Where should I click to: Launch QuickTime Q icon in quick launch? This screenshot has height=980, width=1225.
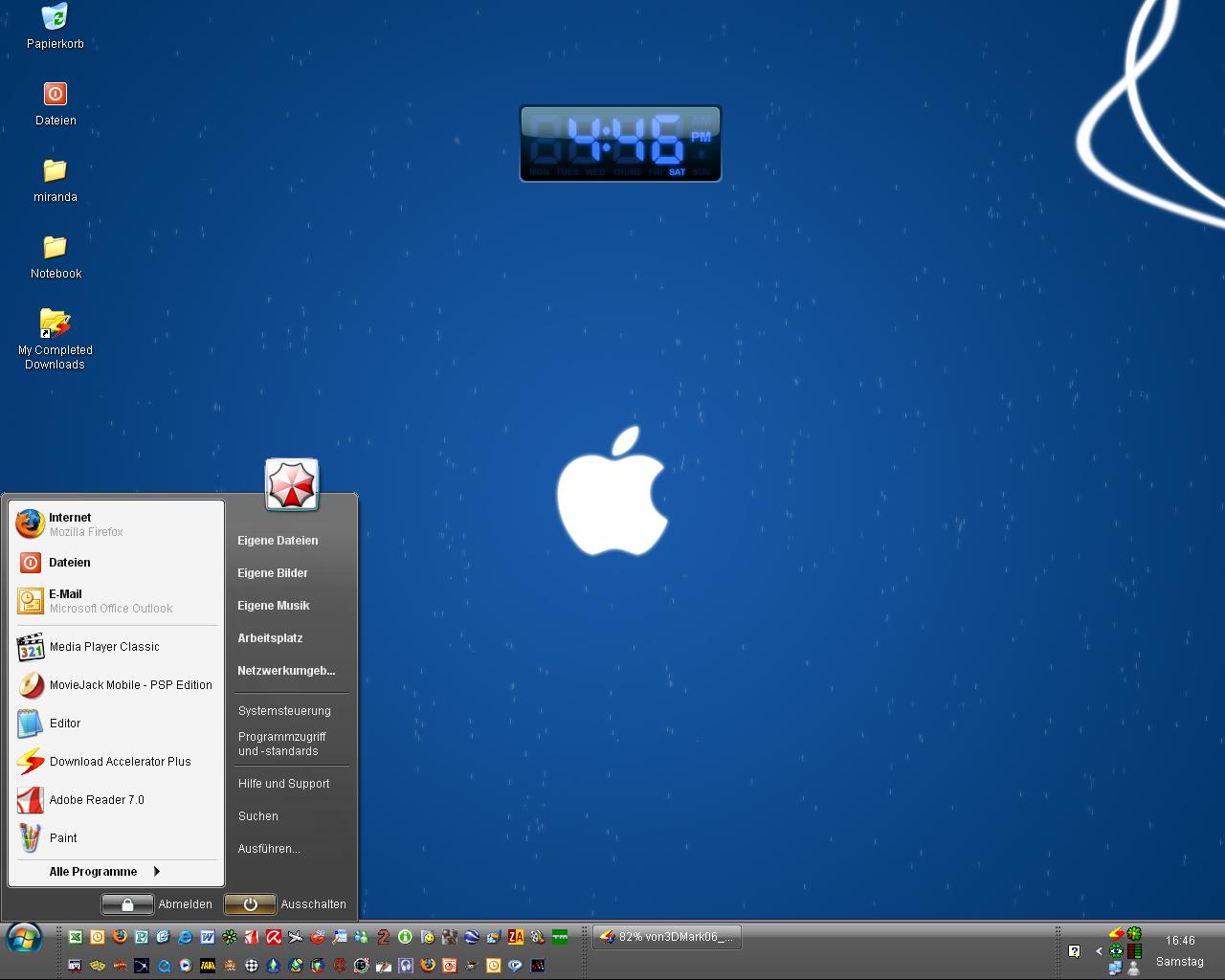[164, 966]
